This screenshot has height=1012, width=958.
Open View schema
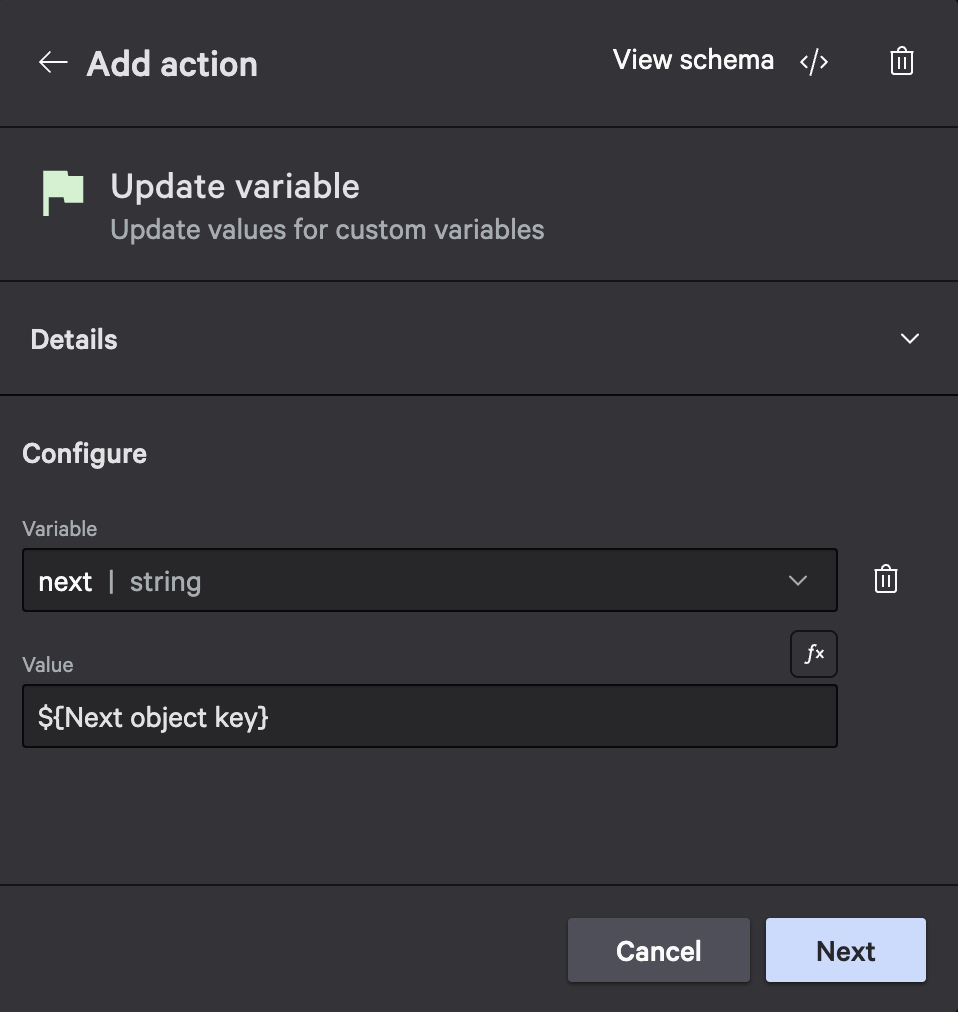click(x=693, y=60)
